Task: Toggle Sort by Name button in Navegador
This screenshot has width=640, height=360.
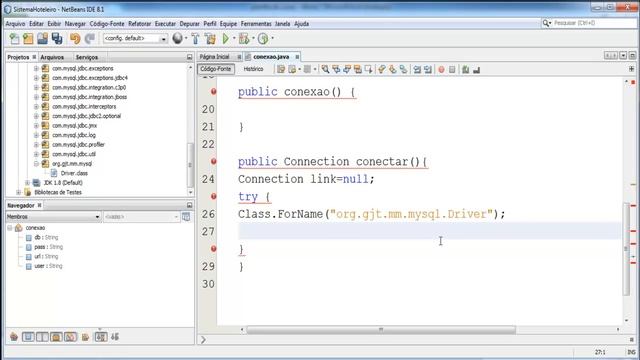Action: click(101, 337)
